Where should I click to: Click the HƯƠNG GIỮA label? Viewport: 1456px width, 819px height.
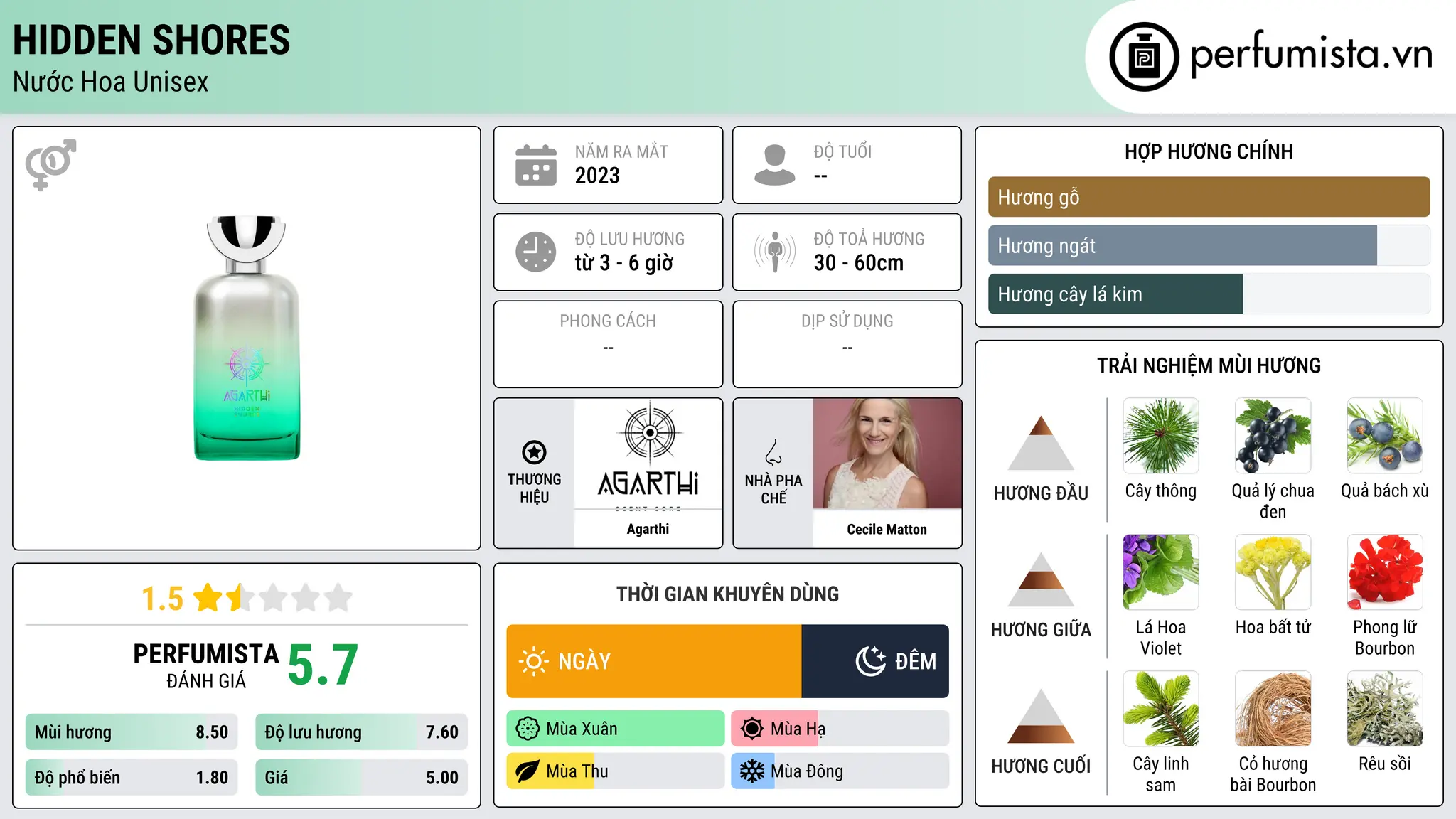click(x=1041, y=630)
